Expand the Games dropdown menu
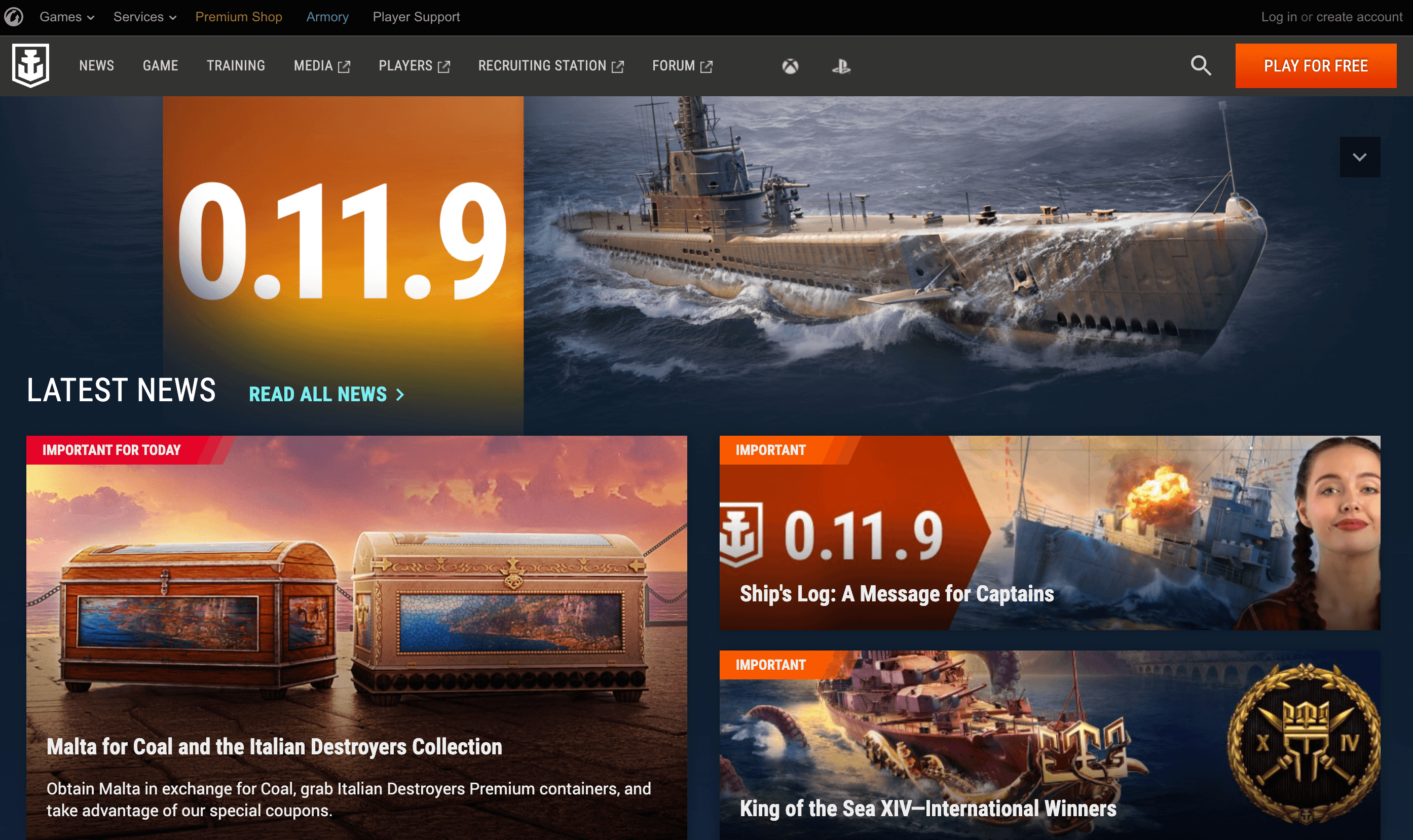This screenshot has width=1413, height=840. point(67,17)
